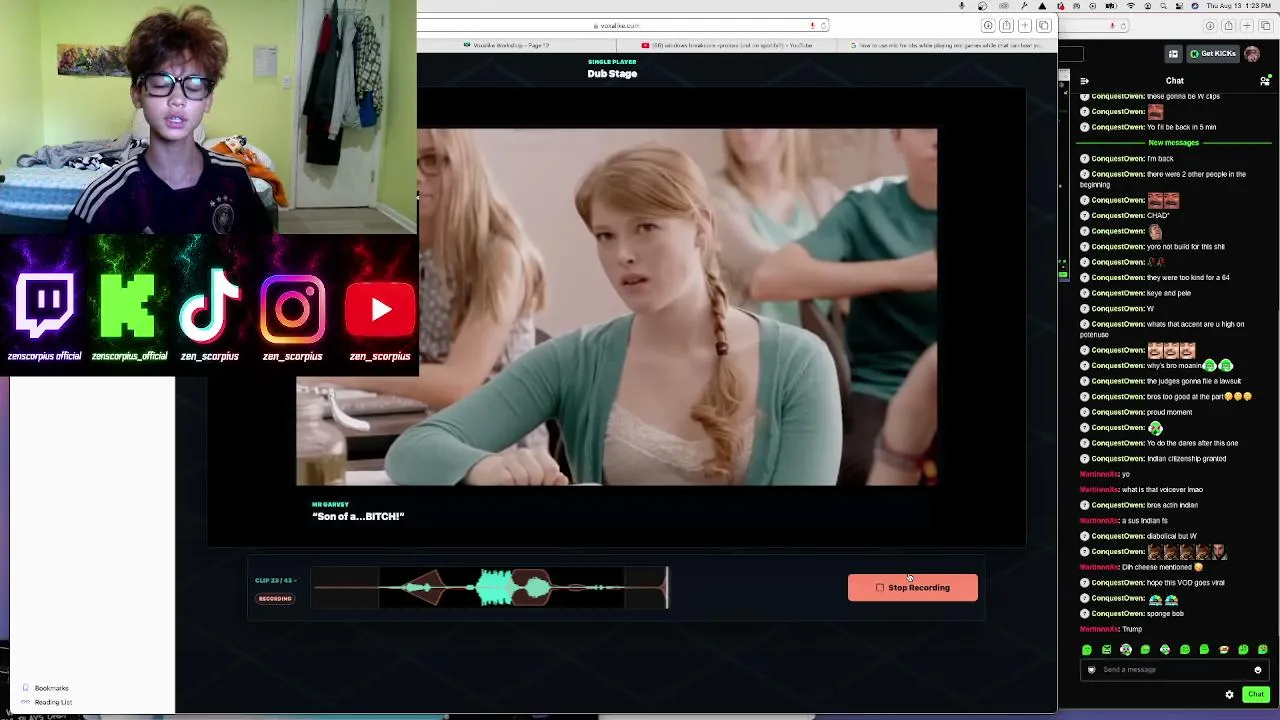Open the chat users list icon

coord(1265,81)
